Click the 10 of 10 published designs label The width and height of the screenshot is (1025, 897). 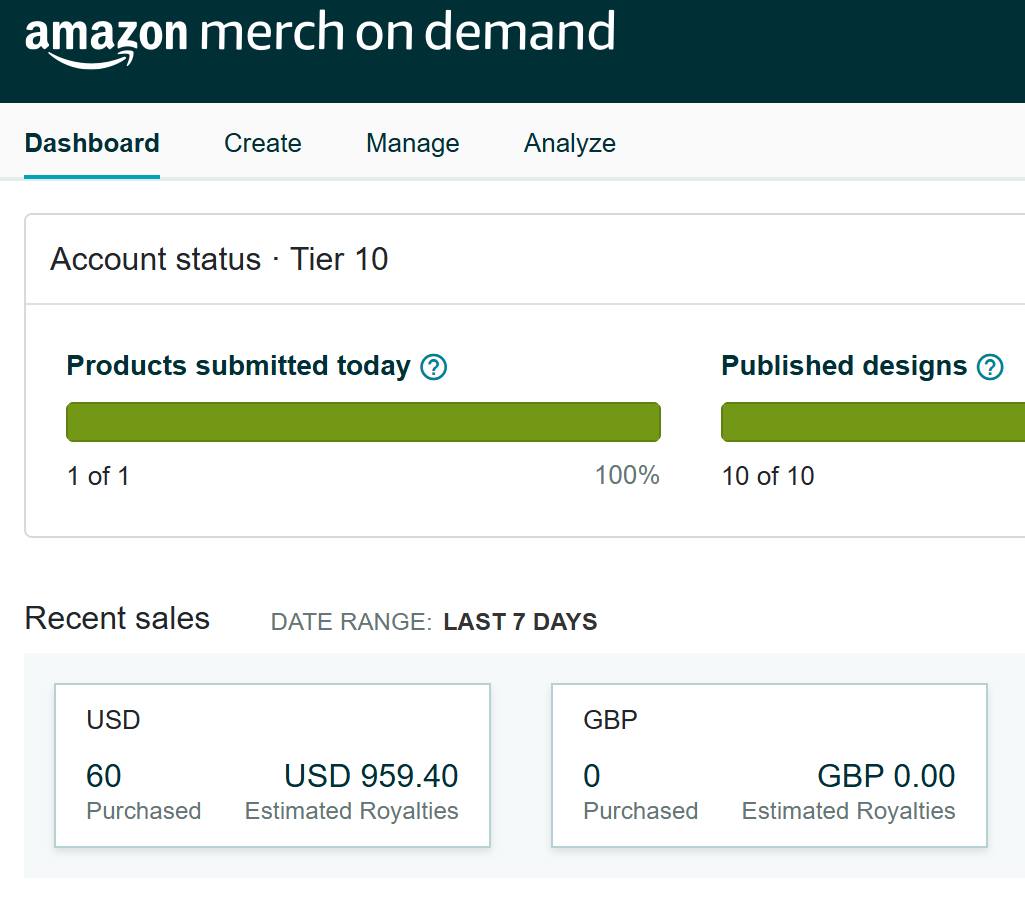pos(768,476)
